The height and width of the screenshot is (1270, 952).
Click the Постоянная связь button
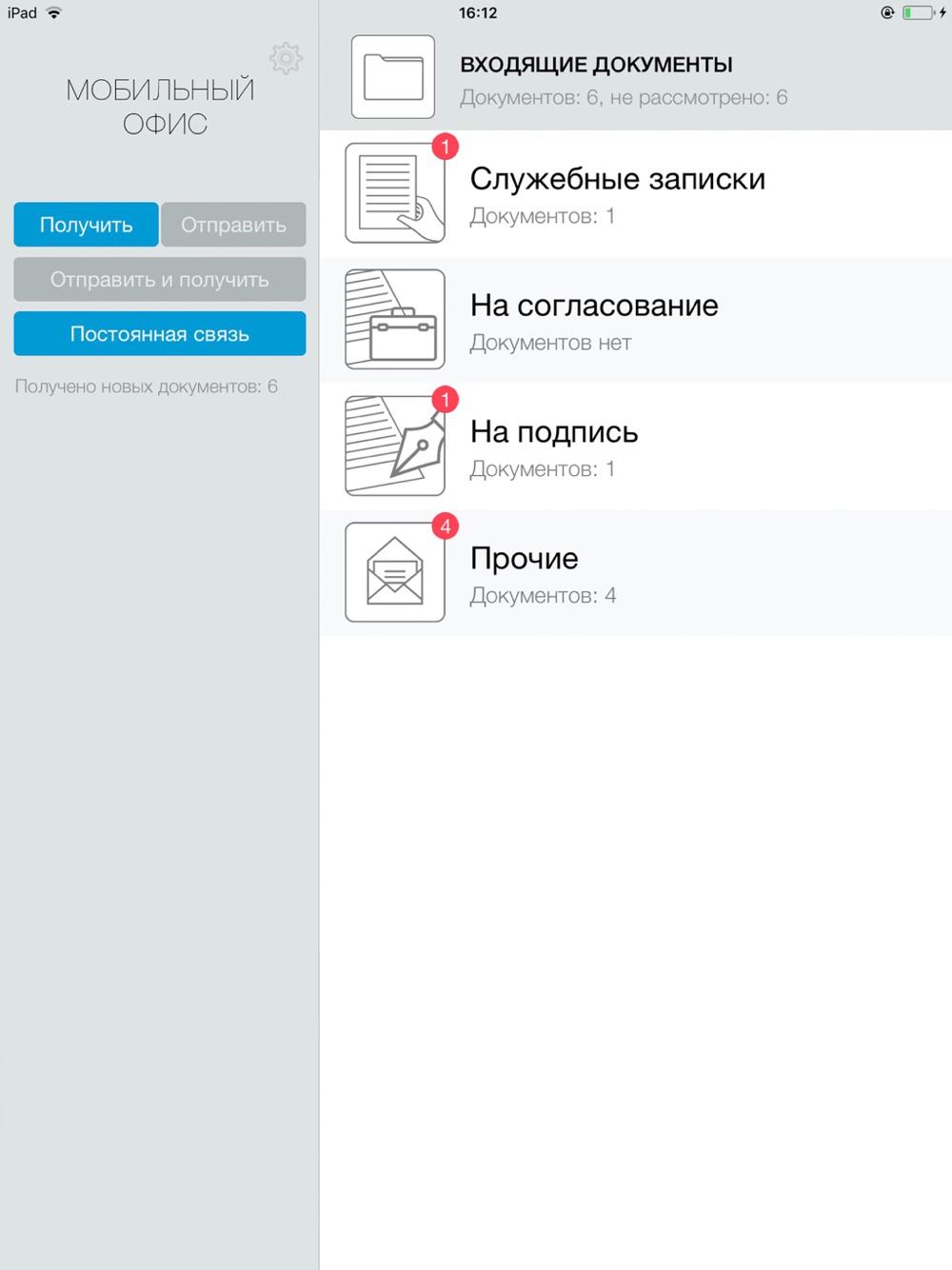pyautogui.click(x=160, y=334)
